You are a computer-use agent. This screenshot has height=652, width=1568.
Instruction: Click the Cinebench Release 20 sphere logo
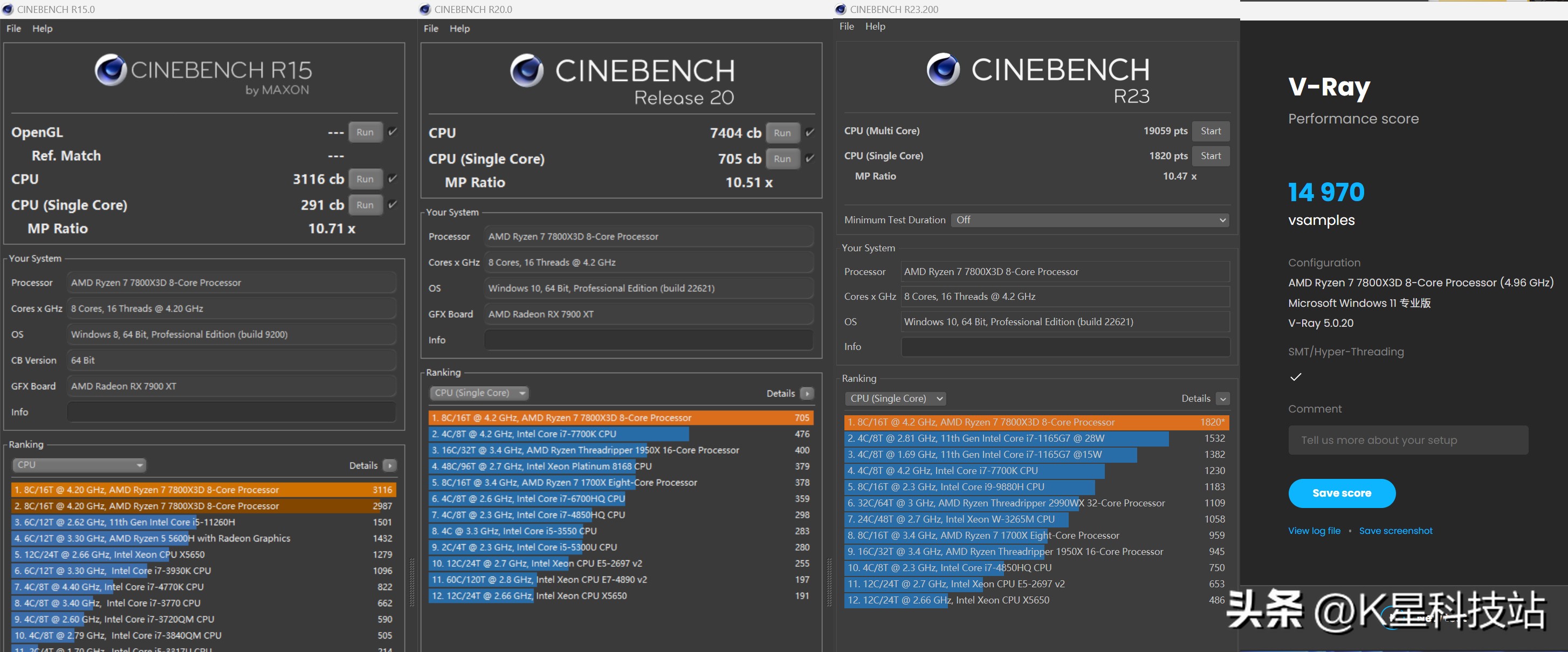coord(526,71)
